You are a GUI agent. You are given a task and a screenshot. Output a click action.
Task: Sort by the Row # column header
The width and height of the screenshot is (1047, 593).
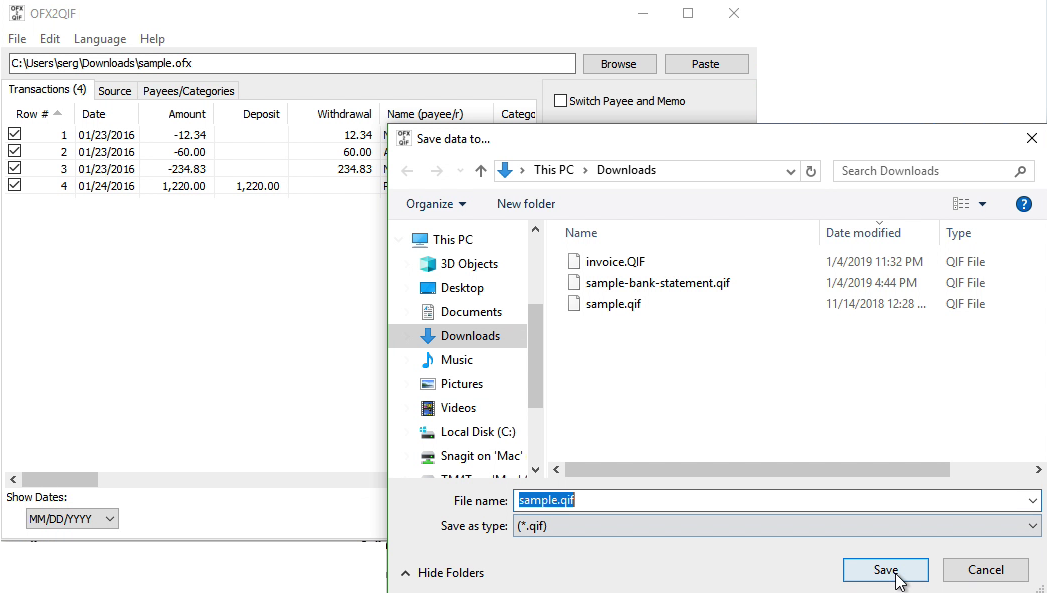coord(39,114)
